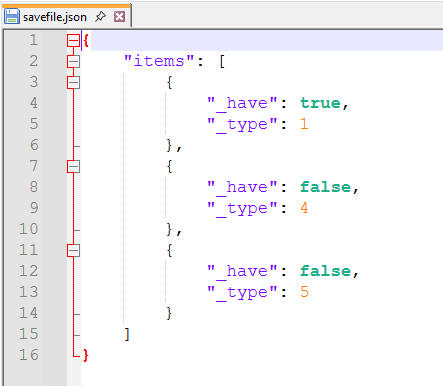Click line number 7 in the gutter
Viewport: 443px width, 386px height.
33,166
